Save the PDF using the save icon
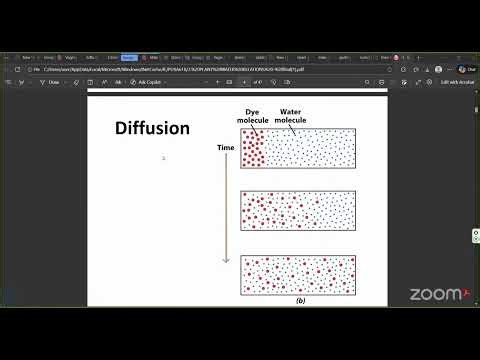The image size is (480, 360). (404, 82)
